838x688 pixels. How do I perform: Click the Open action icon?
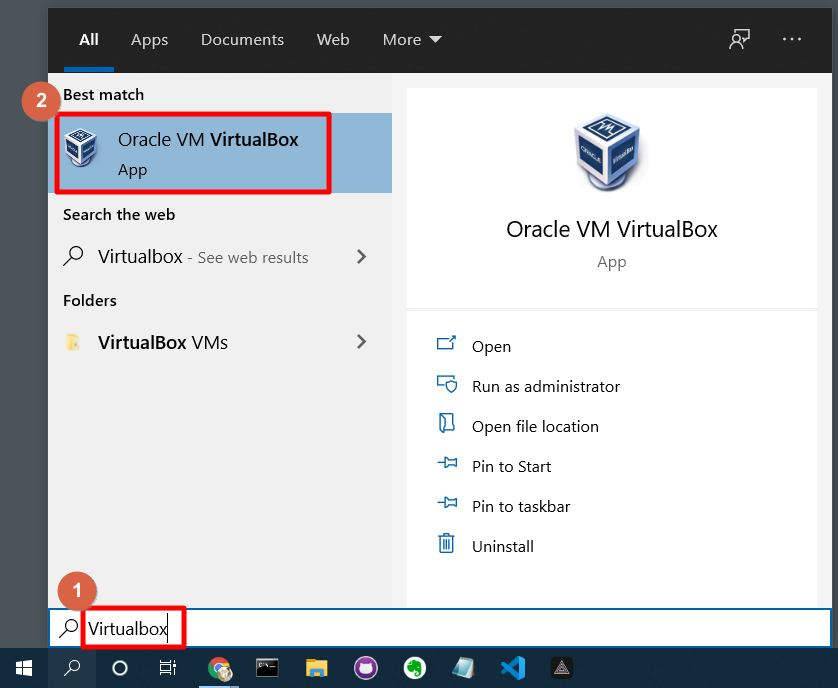[x=446, y=343]
